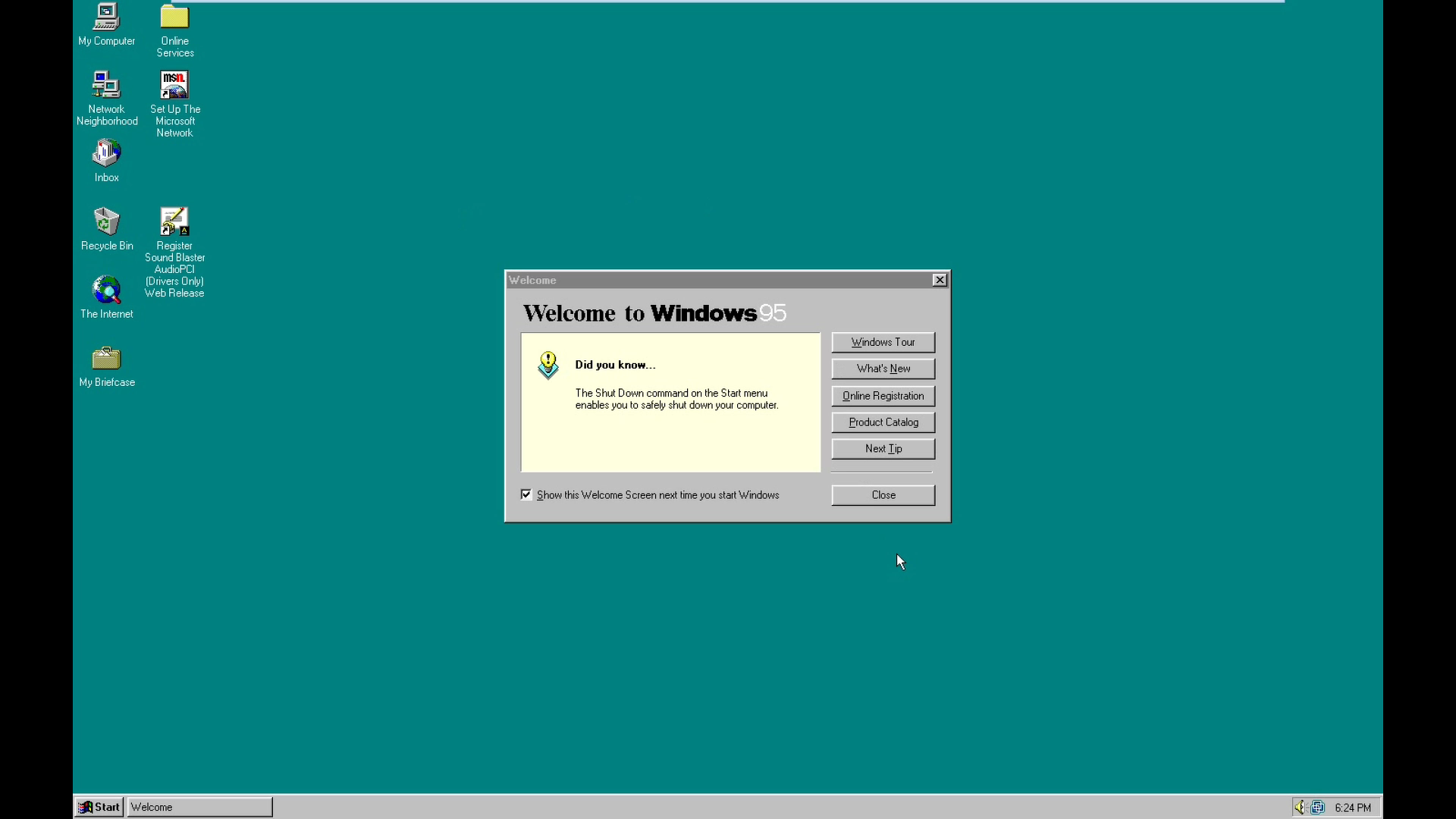Image resolution: width=1456 pixels, height=819 pixels.
Task: Uncheck Show this Welcome Screen next time
Action: [x=526, y=494]
